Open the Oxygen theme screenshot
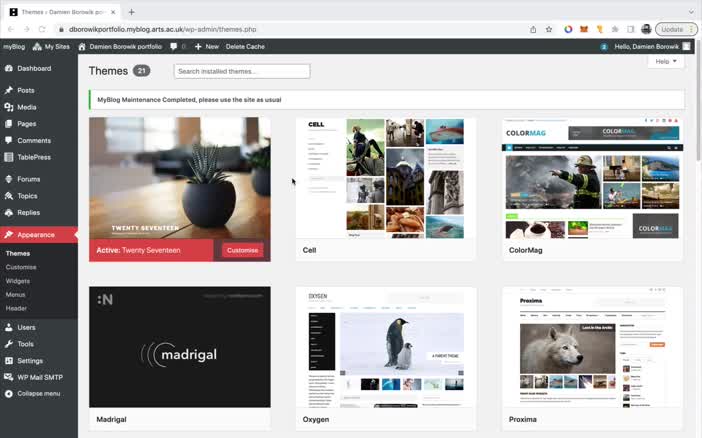 coord(385,347)
